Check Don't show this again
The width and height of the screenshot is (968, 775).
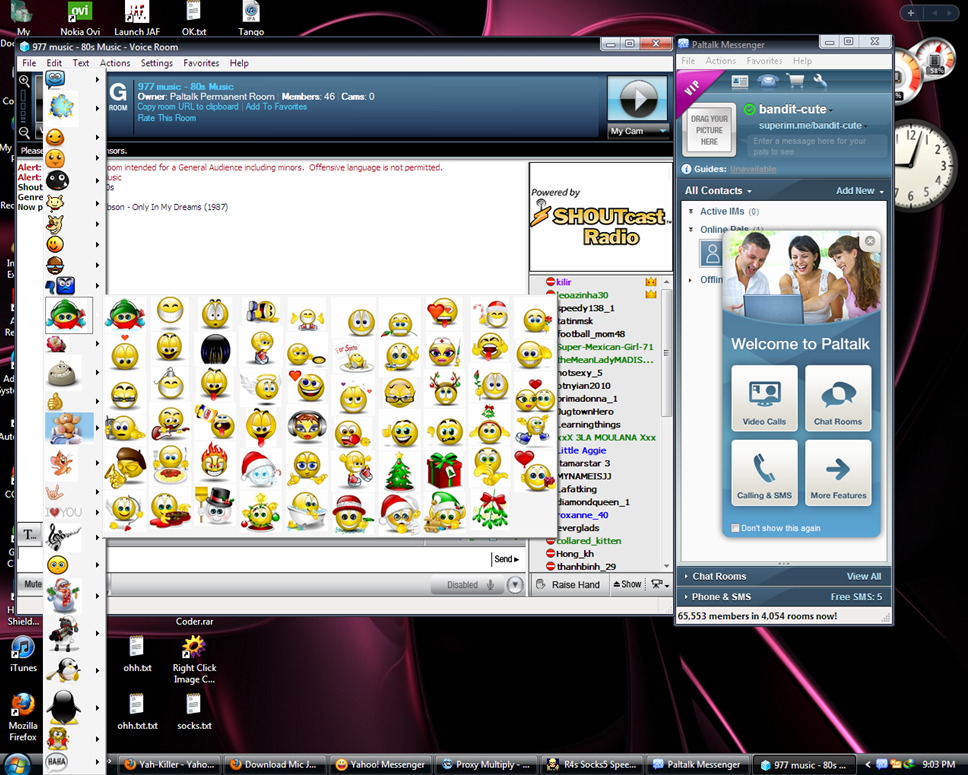click(x=735, y=528)
